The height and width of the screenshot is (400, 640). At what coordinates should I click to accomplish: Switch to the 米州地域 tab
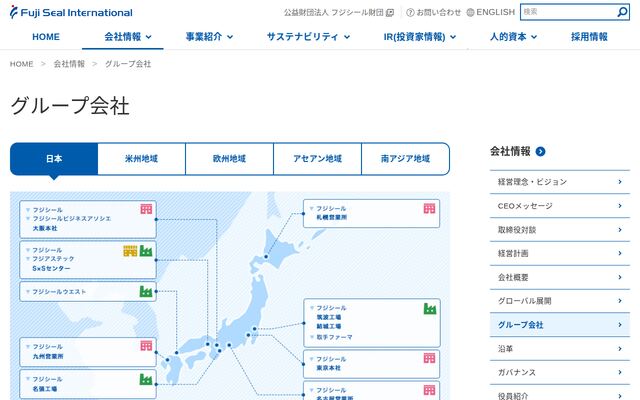coord(142,159)
